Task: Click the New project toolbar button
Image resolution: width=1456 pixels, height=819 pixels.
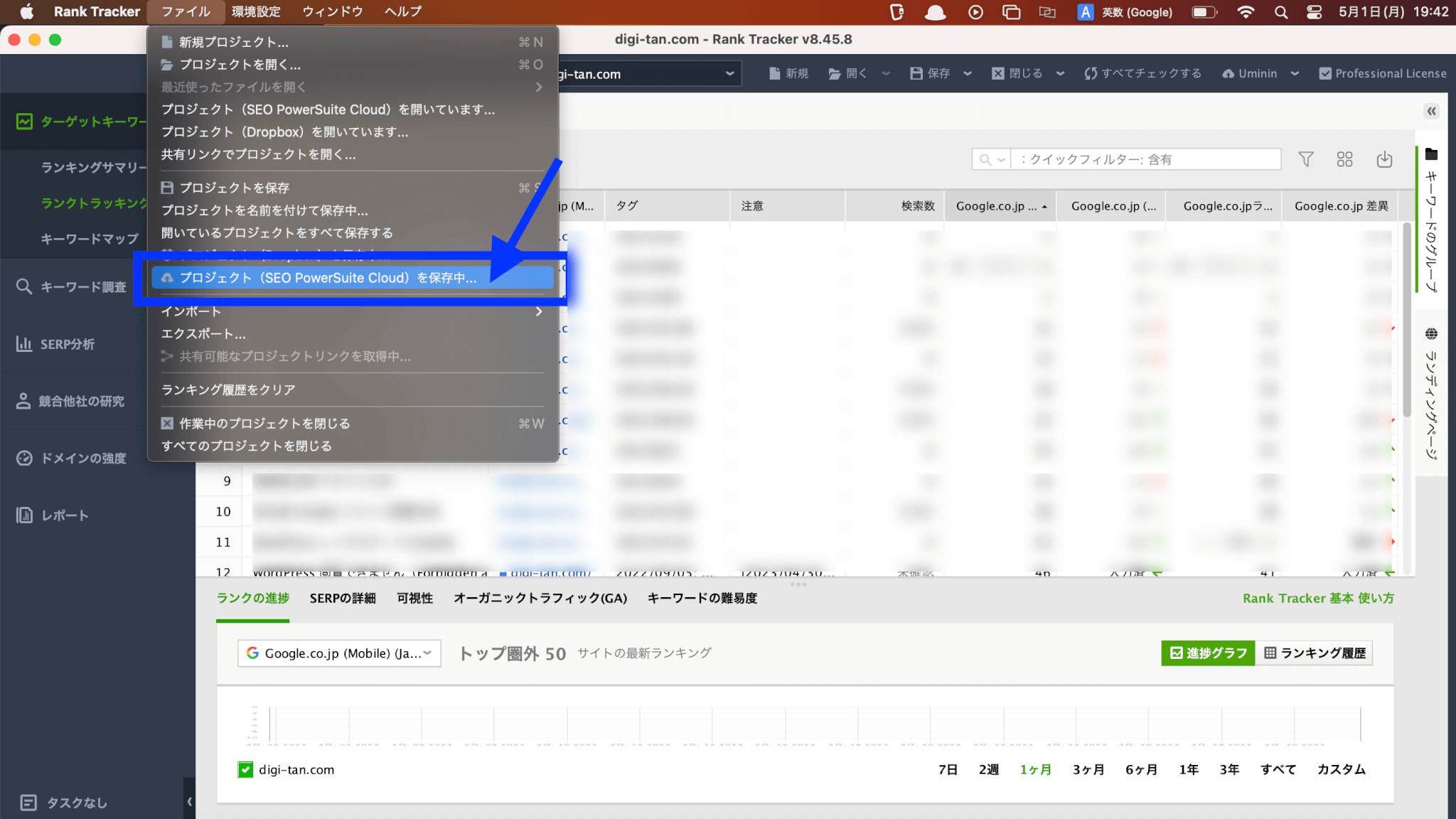Action: (789, 73)
